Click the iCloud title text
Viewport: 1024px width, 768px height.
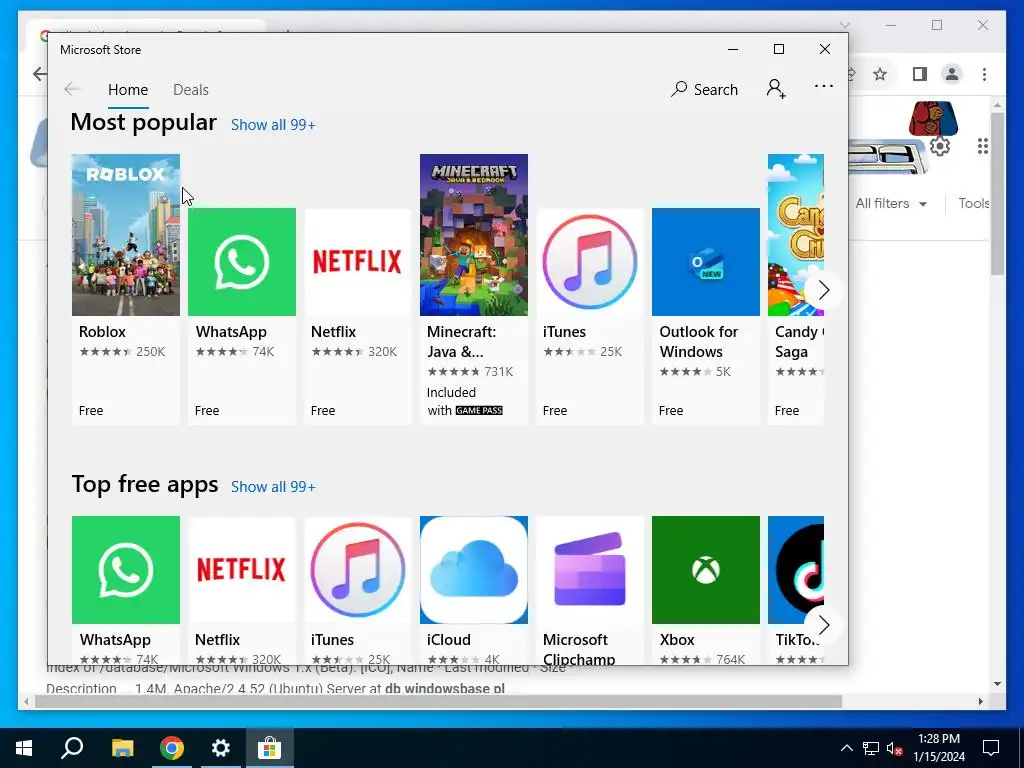point(449,640)
